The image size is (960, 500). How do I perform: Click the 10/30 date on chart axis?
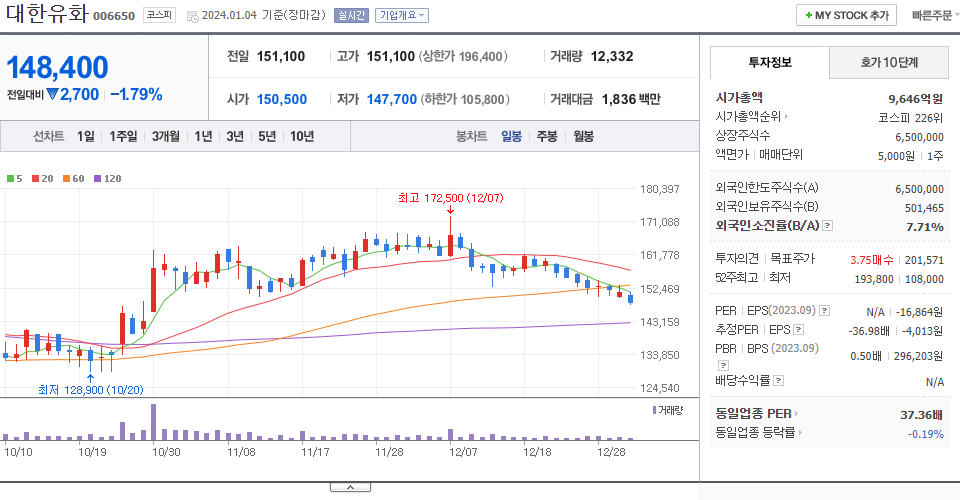[x=166, y=452]
